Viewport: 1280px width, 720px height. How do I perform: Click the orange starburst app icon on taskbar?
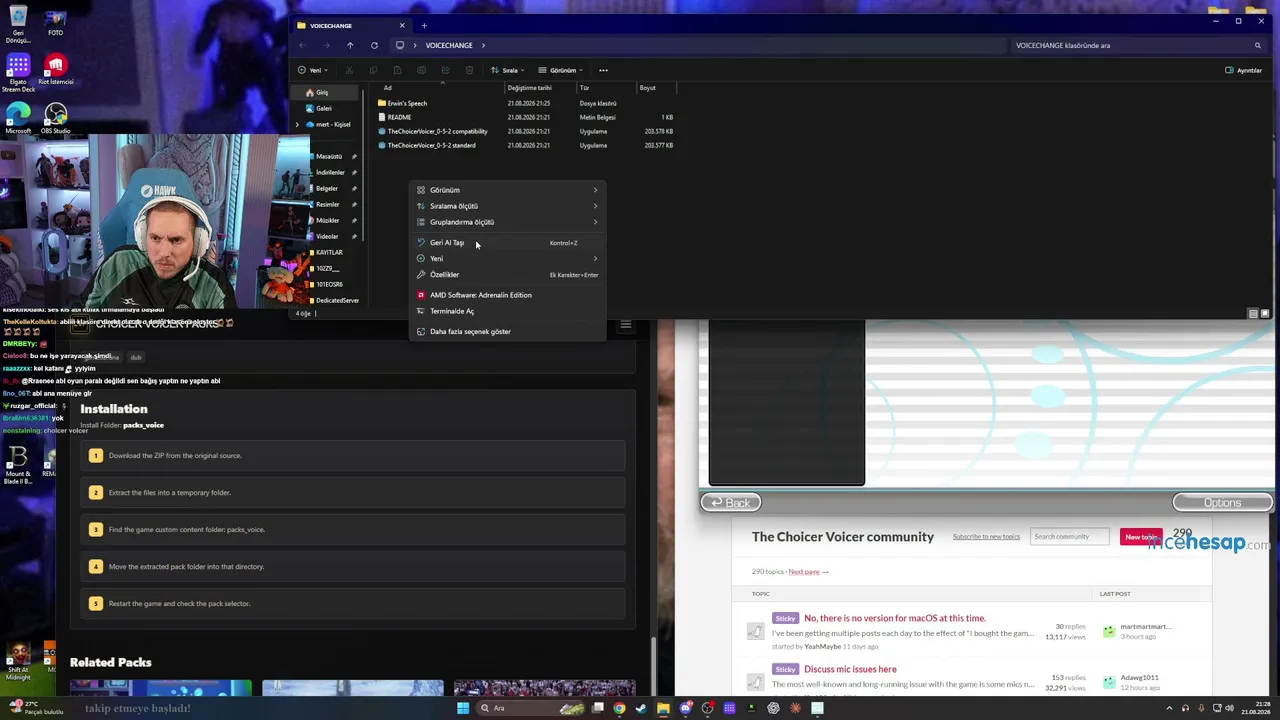pyautogui.click(x=795, y=708)
